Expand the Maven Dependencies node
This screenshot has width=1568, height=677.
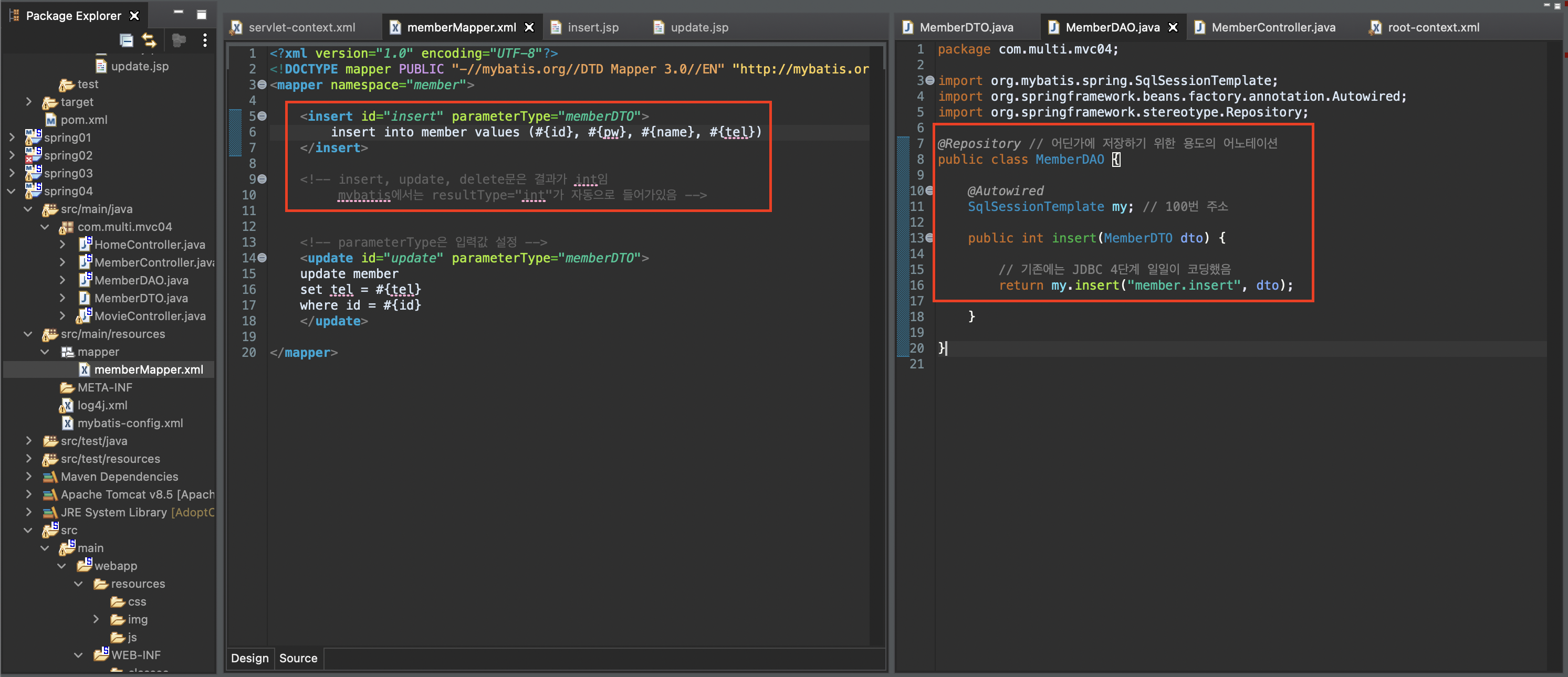pos(28,477)
